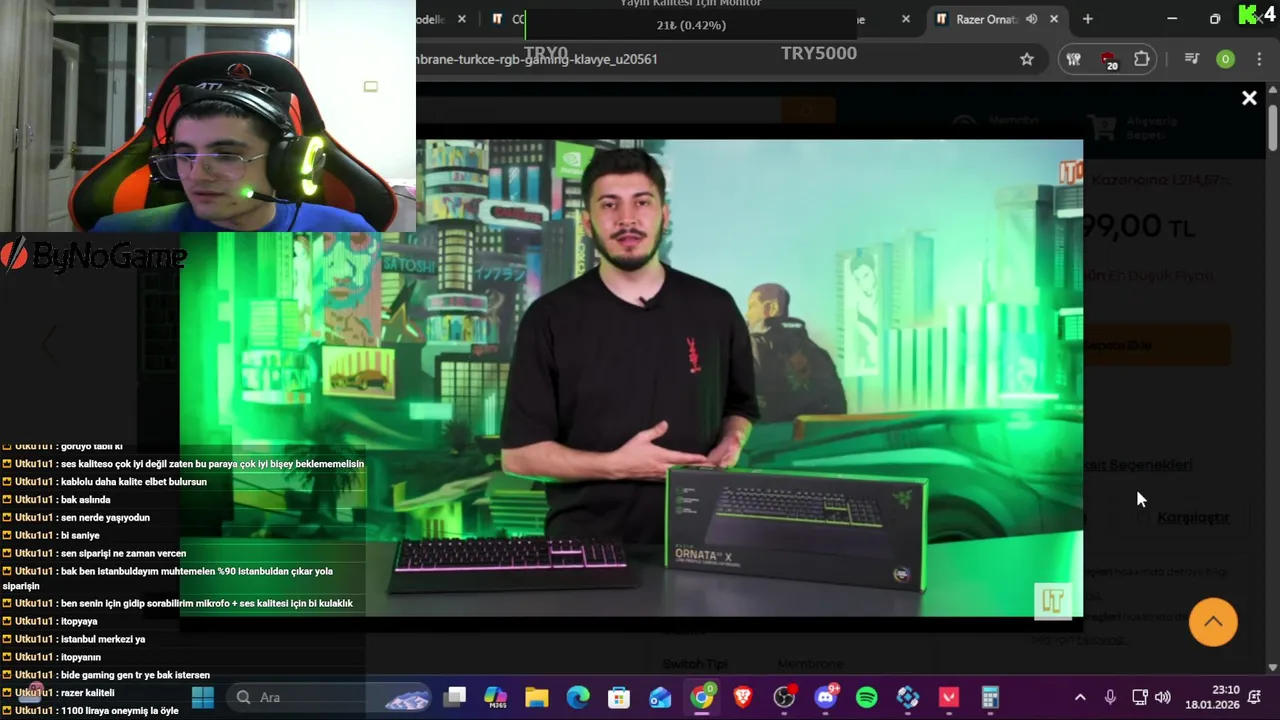Open File Explorer from taskbar
The width and height of the screenshot is (1280, 720).
tap(537, 697)
